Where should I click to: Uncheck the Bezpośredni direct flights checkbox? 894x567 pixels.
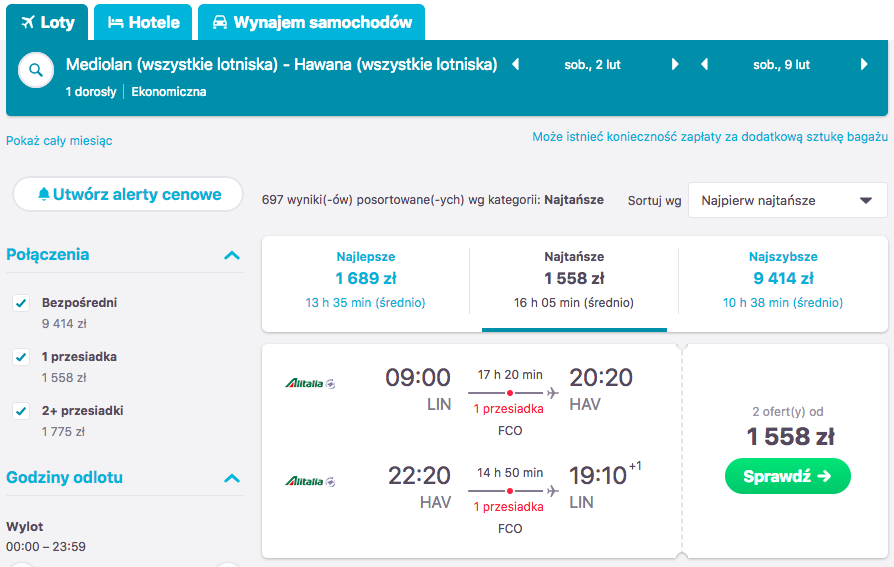(21, 303)
